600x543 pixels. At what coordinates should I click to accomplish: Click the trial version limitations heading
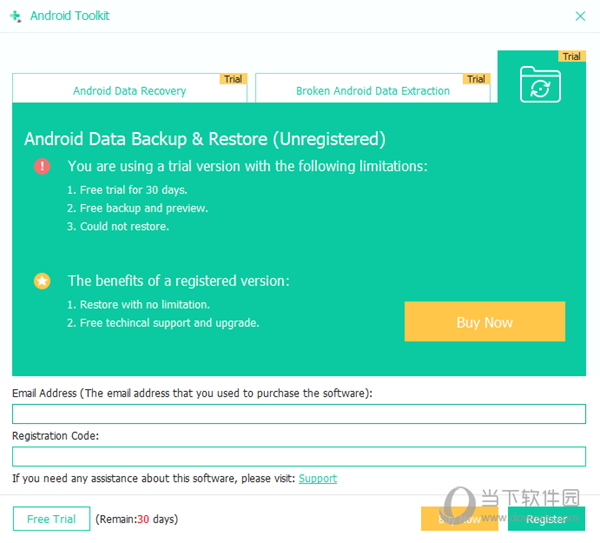[x=248, y=166]
